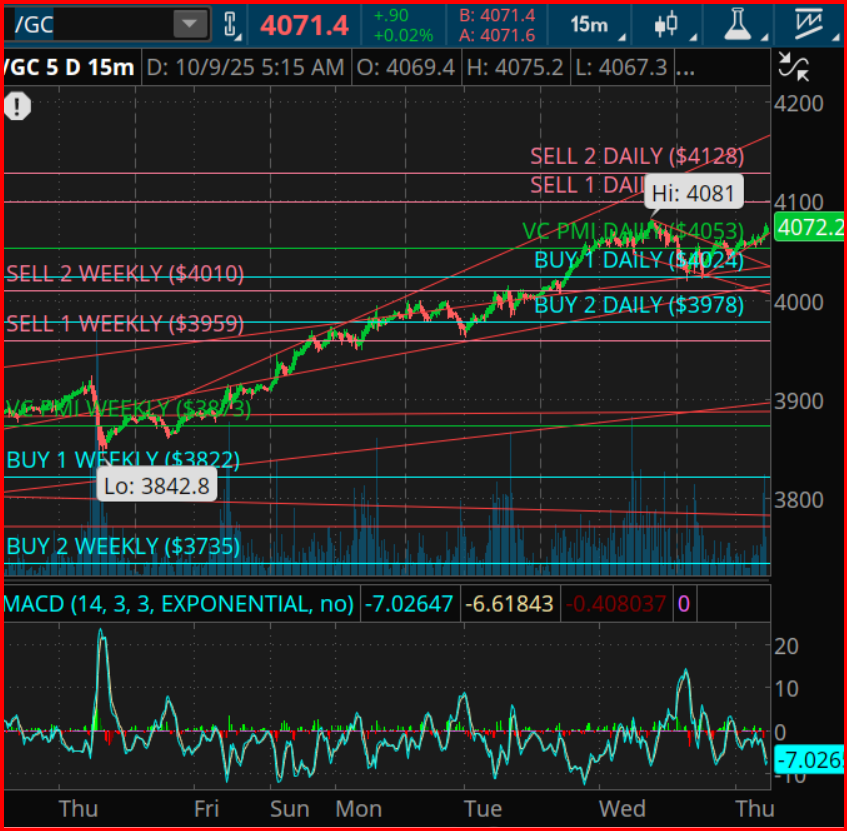The height and width of the screenshot is (831, 847).
Task: Click the exclamation alert icon on chart
Action: (x=18, y=106)
